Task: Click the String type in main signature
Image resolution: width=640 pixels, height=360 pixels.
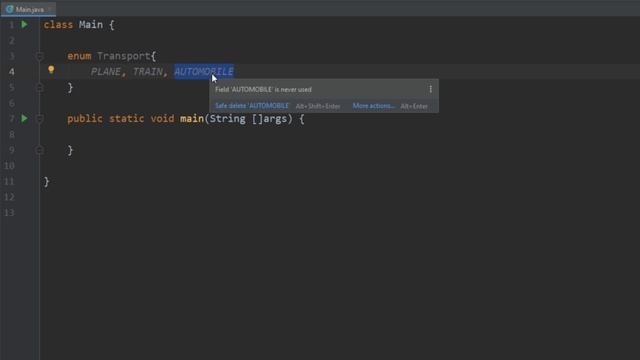Action: tap(227, 119)
